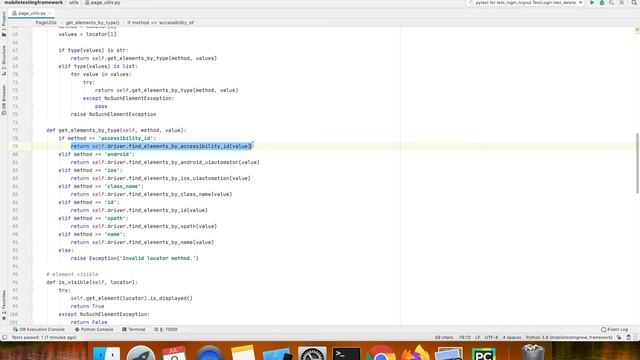Screen dimensions: 640x360
Task: Click the LF line separator in status bar
Action: [478, 338]
